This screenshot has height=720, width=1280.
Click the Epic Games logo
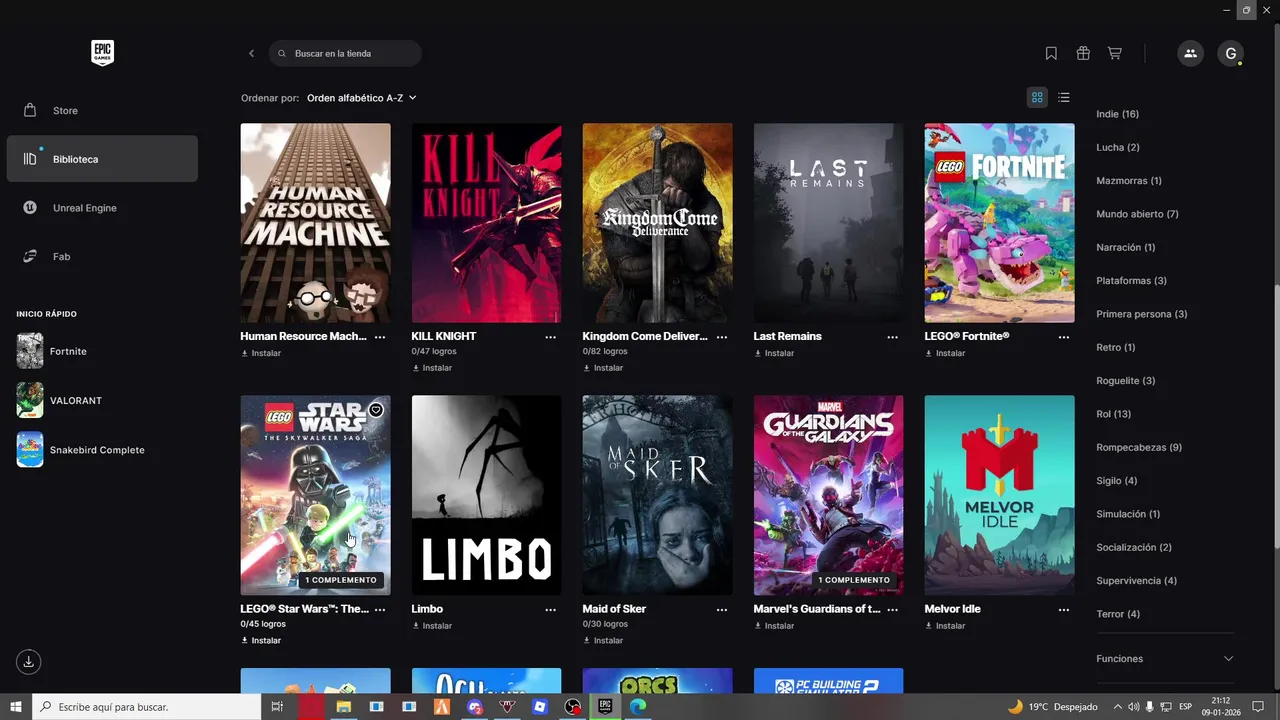(102, 53)
